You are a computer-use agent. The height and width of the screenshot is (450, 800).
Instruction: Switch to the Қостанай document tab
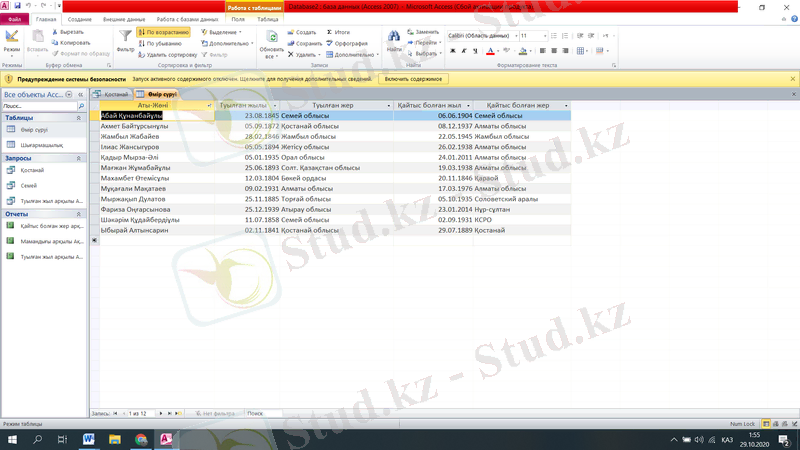(111, 94)
